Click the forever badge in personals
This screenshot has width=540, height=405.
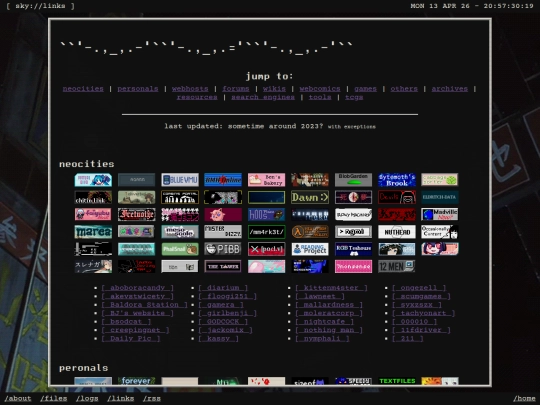(137, 381)
